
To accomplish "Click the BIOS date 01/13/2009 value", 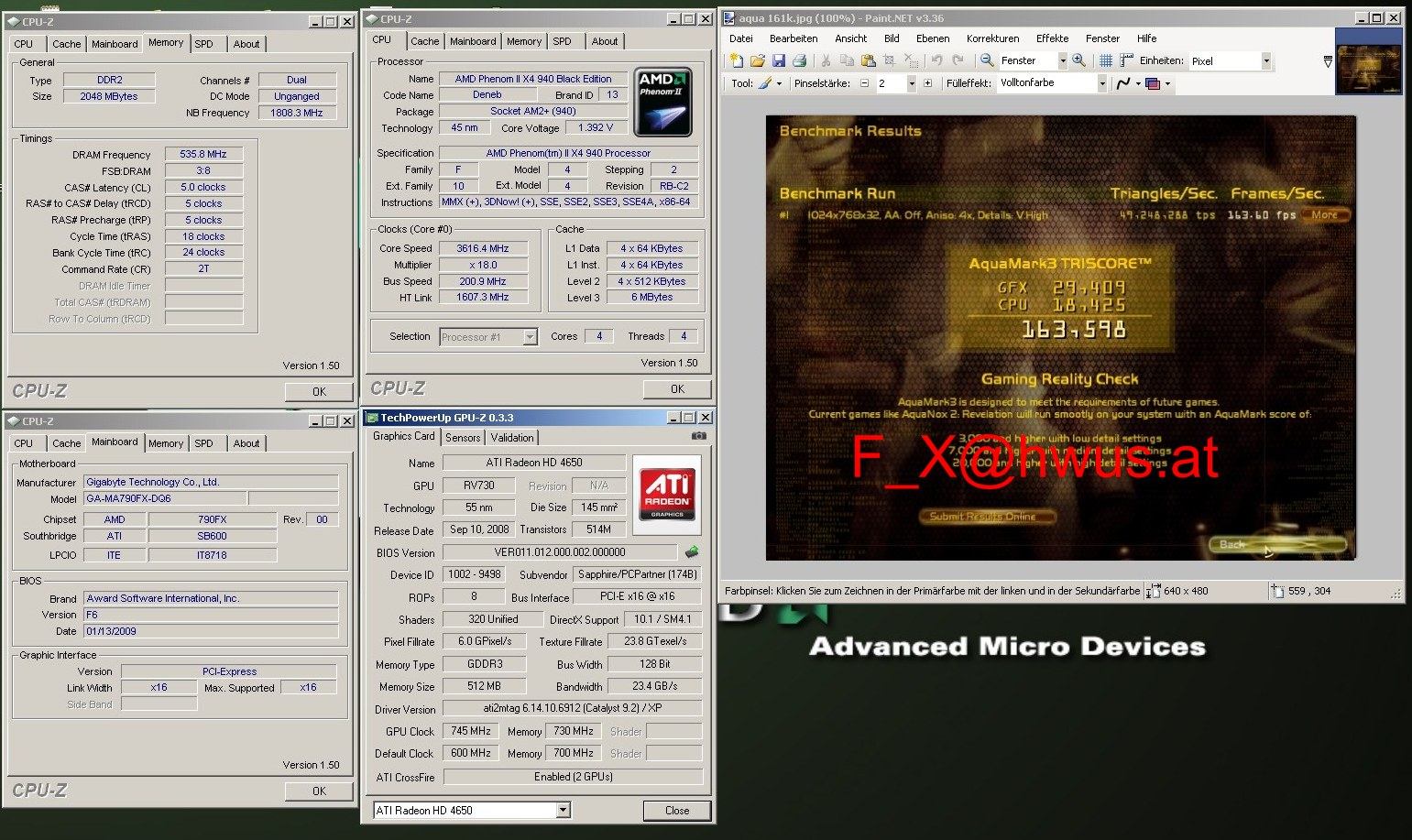I will [x=211, y=631].
